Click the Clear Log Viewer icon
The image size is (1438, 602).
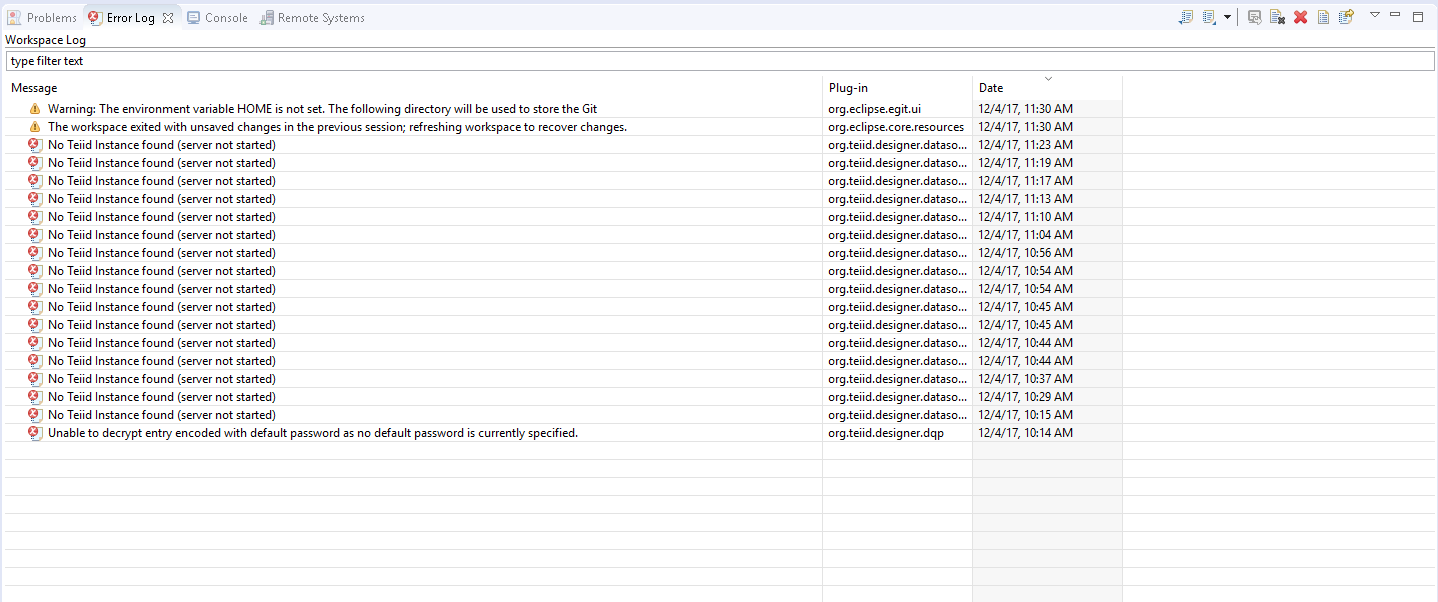click(x=1277, y=17)
